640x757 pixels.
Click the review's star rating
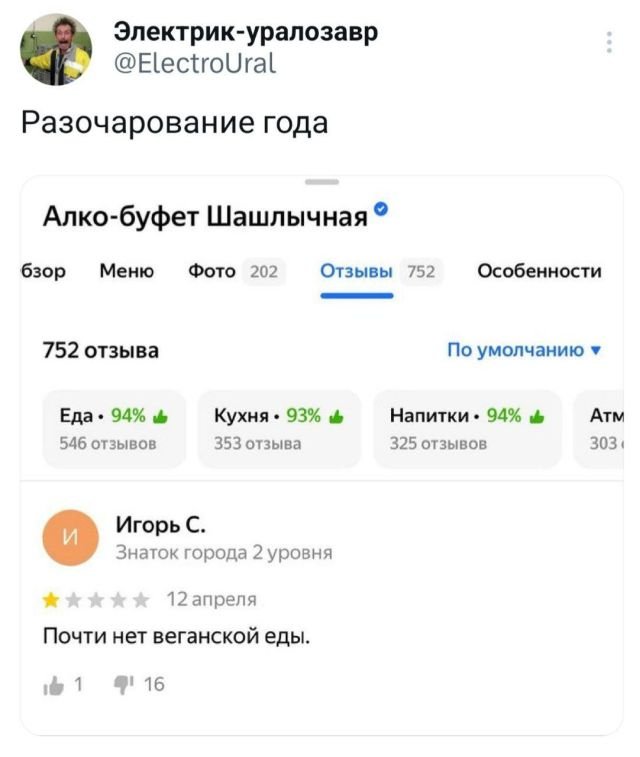[x=96, y=600]
